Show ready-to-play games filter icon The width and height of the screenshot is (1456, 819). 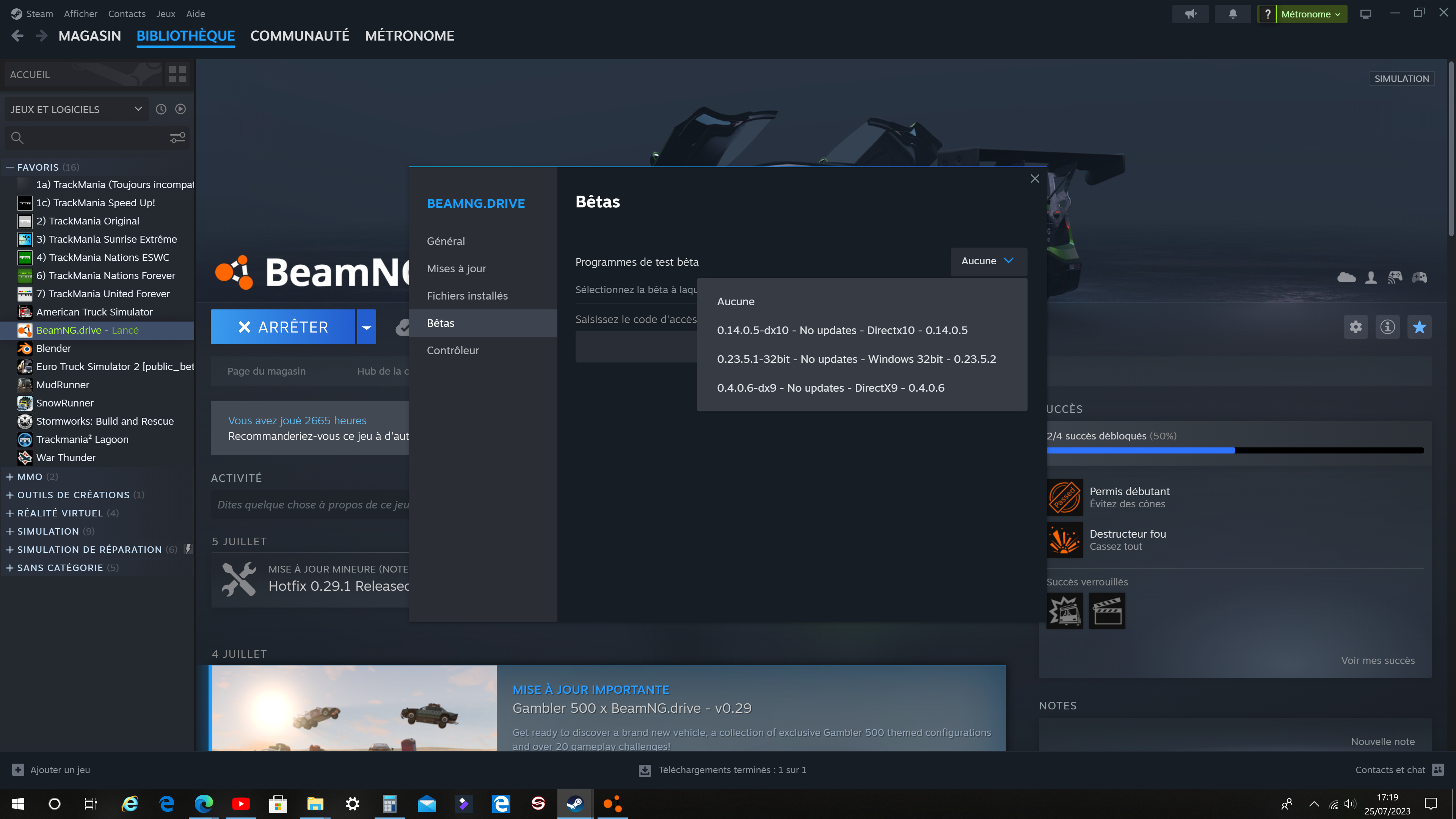click(180, 109)
